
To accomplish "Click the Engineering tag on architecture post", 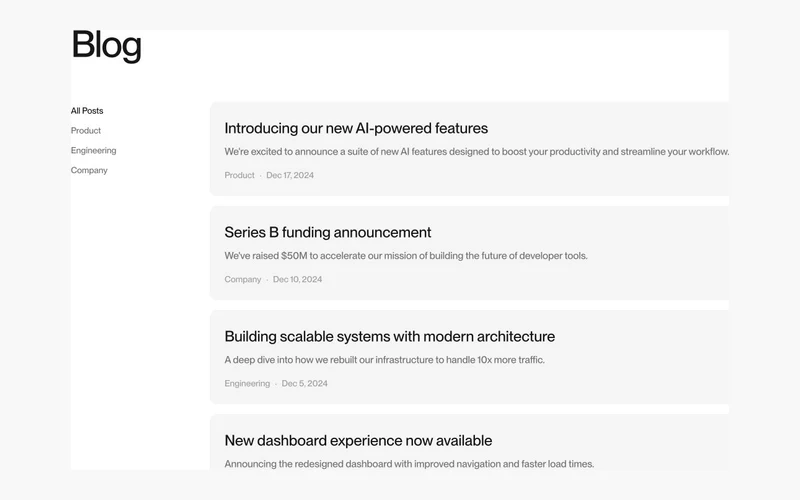I will point(247,383).
